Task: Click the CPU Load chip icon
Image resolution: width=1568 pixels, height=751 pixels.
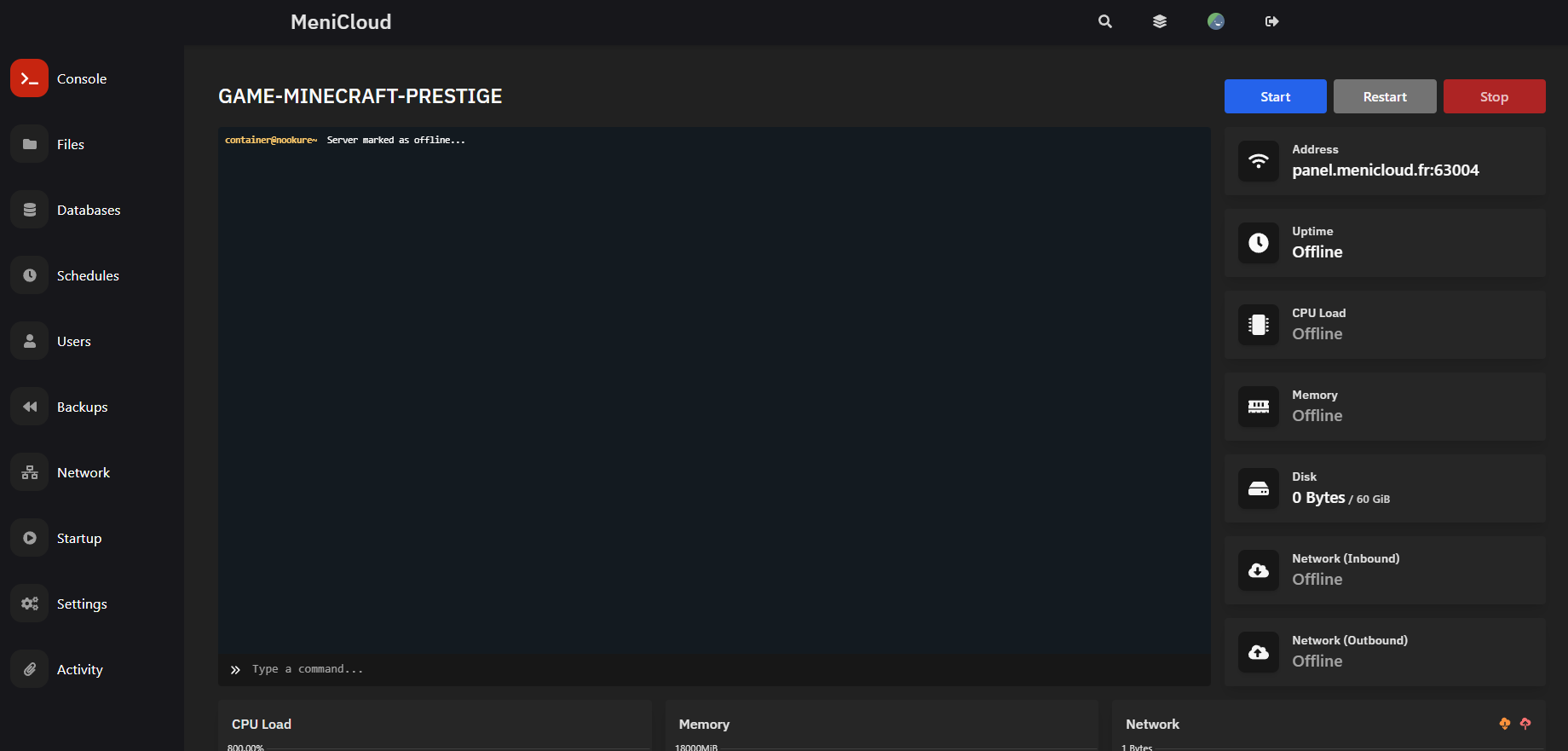Action: click(x=1259, y=325)
